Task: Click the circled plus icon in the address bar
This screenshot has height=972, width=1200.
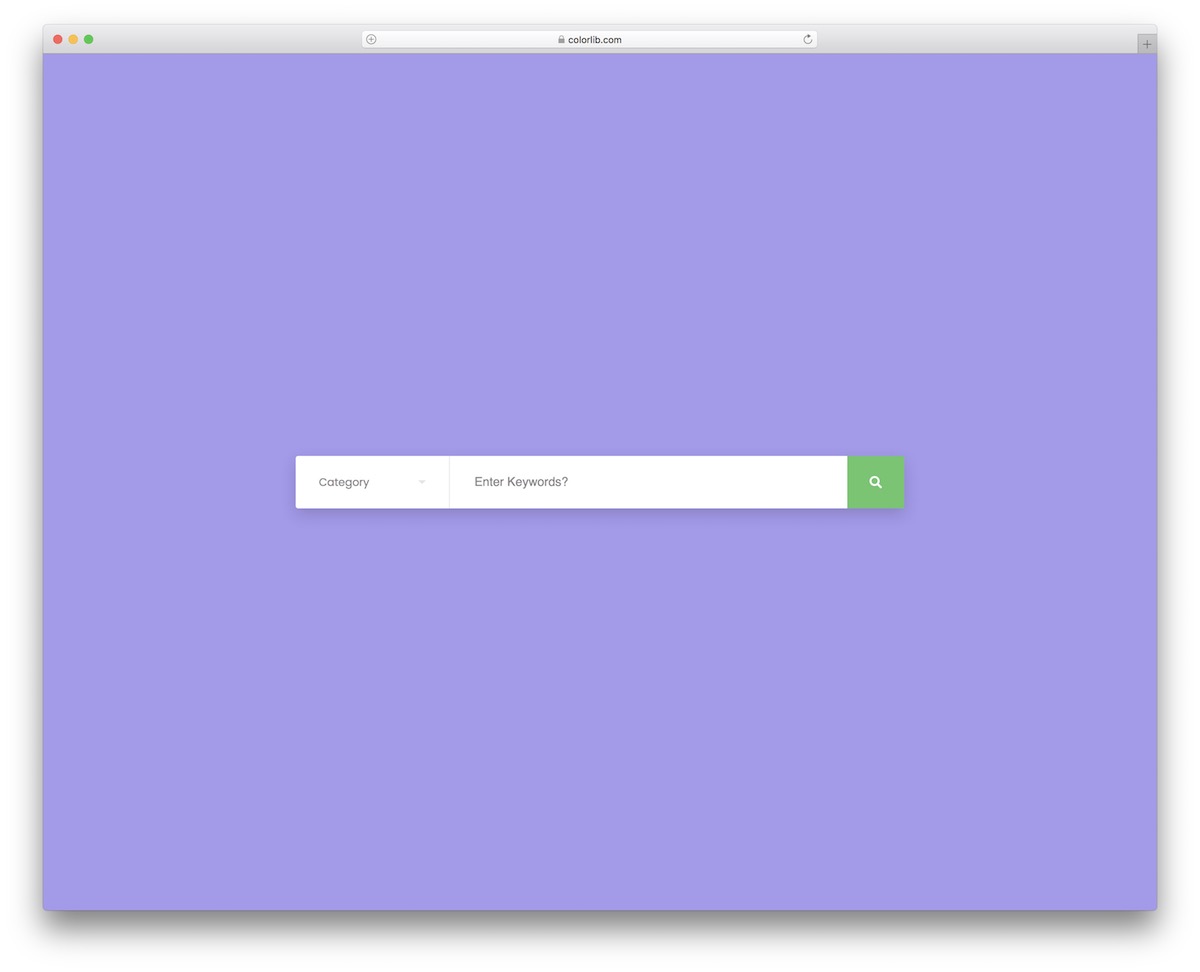Action: tap(370, 39)
